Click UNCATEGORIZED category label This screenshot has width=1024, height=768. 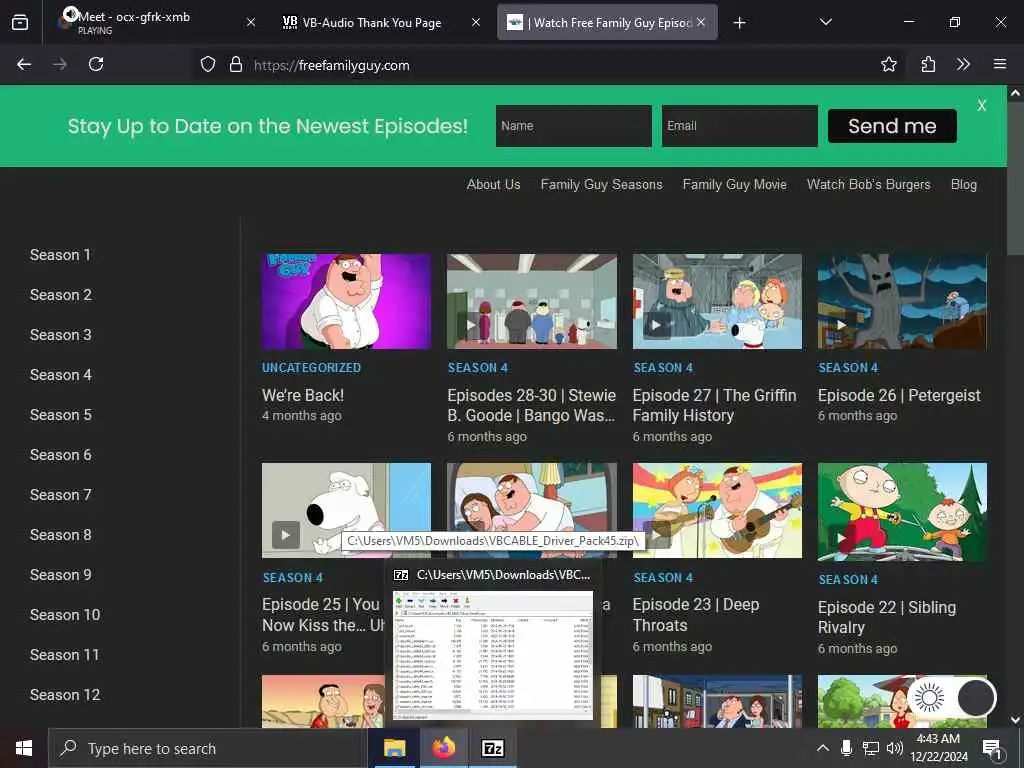312,368
